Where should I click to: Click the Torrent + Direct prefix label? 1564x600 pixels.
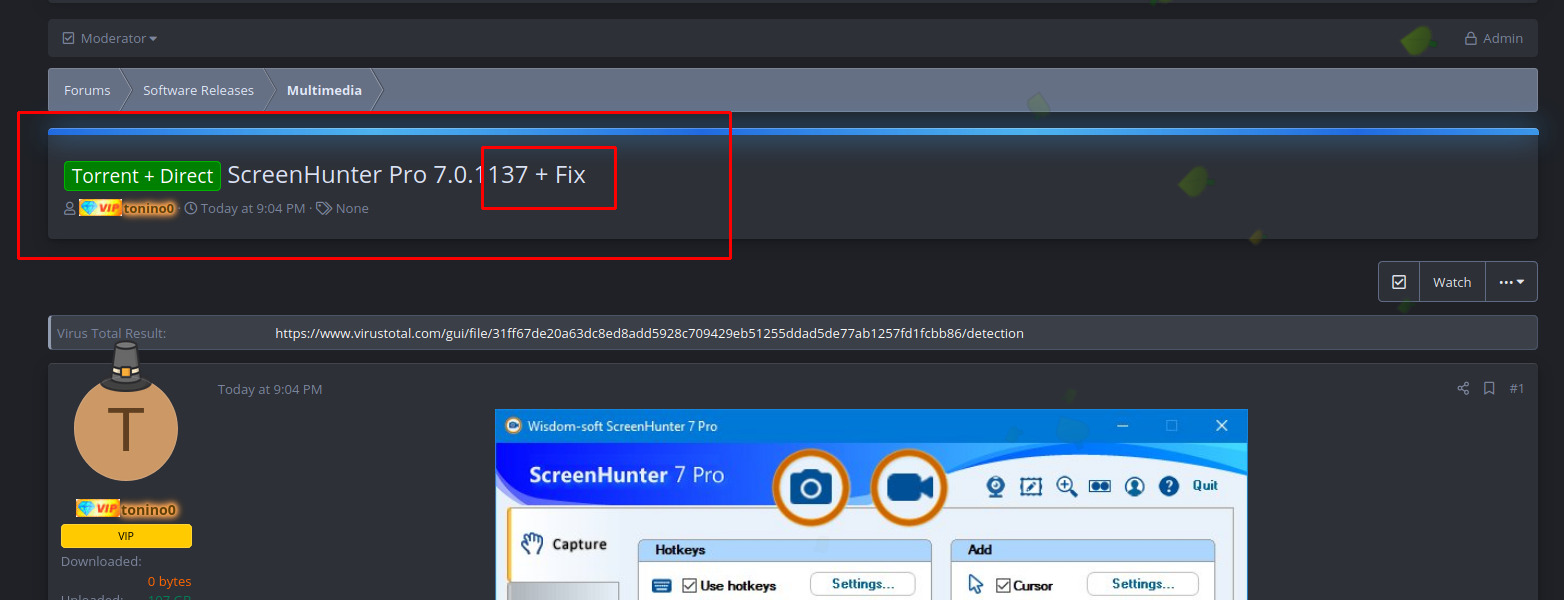point(142,176)
